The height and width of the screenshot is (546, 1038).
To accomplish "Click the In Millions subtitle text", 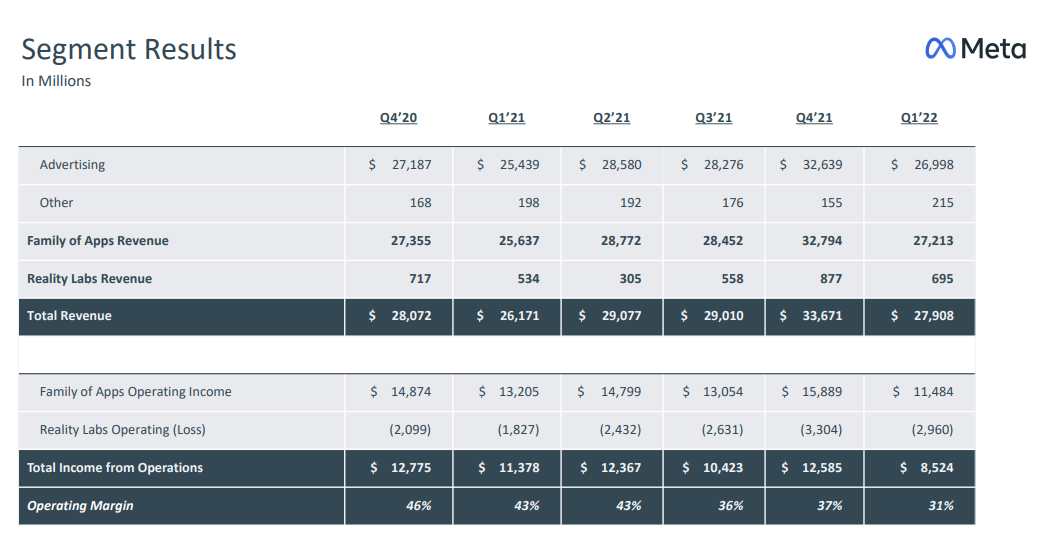I will tap(56, 82).
